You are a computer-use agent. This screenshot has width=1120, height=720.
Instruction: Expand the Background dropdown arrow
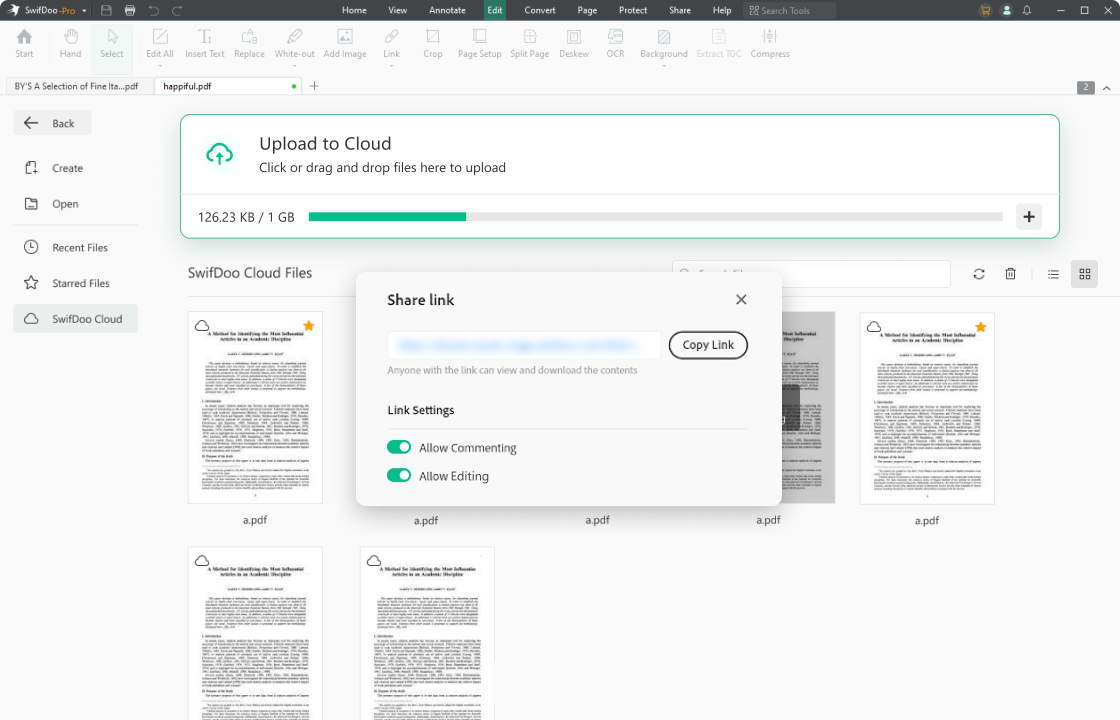[664, 66]
